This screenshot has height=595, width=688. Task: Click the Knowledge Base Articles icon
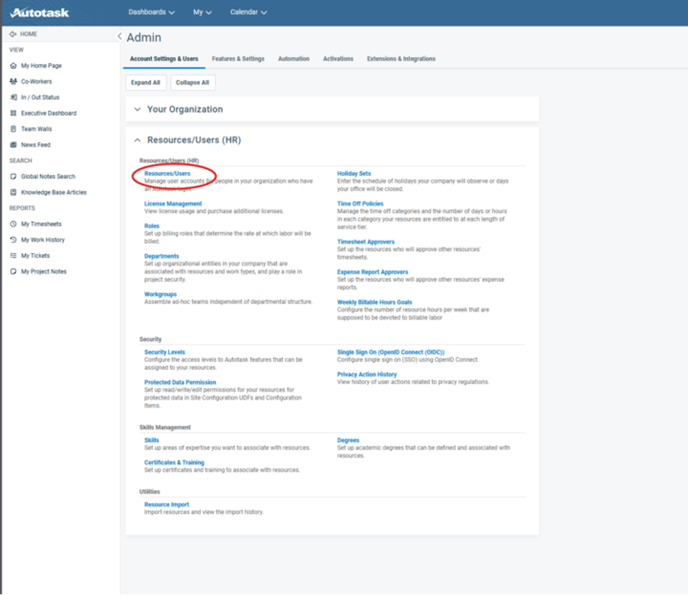tap(13, 192)
